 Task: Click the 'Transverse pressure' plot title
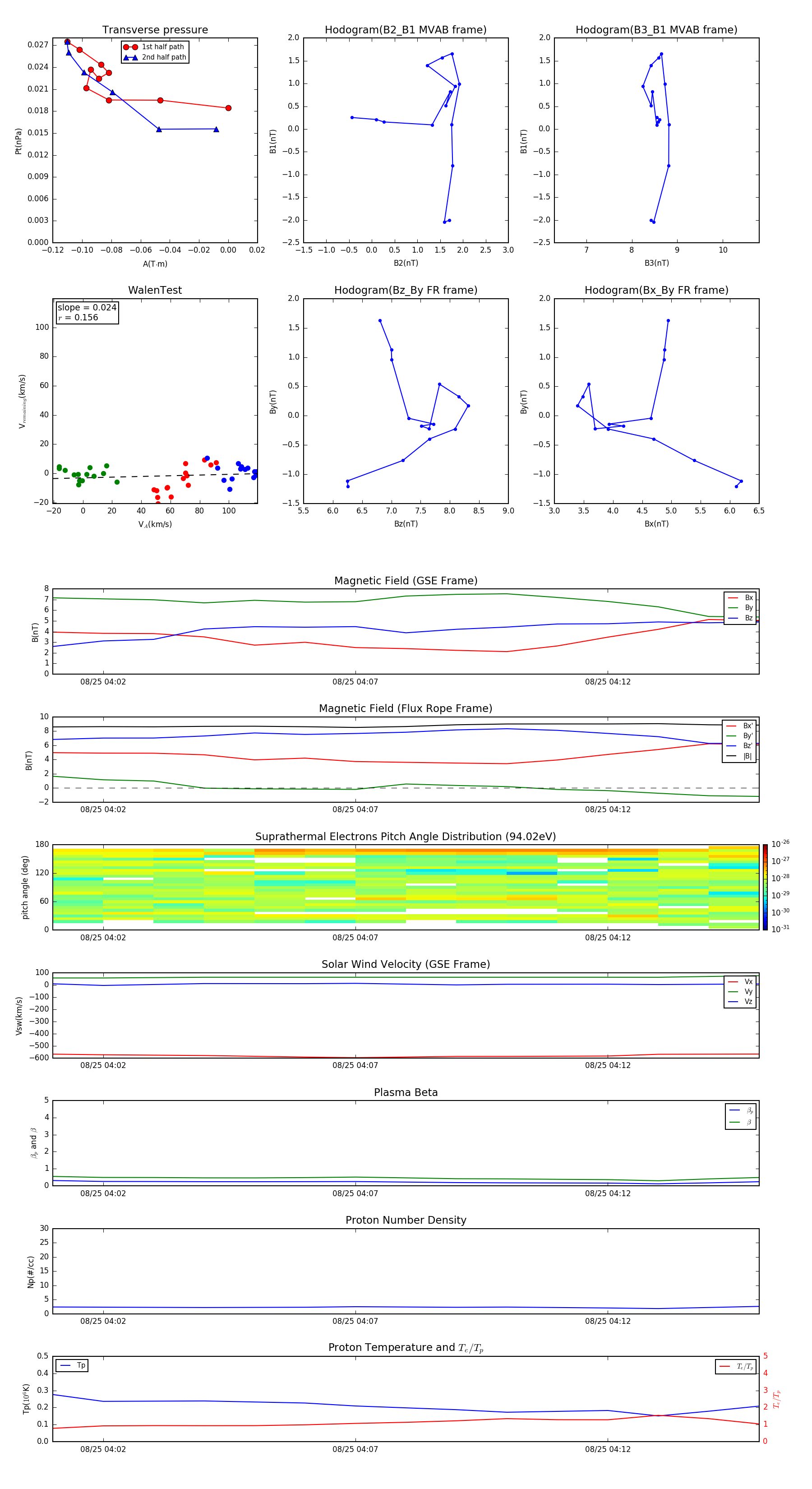pyautogui.click(x=155, y=30)
